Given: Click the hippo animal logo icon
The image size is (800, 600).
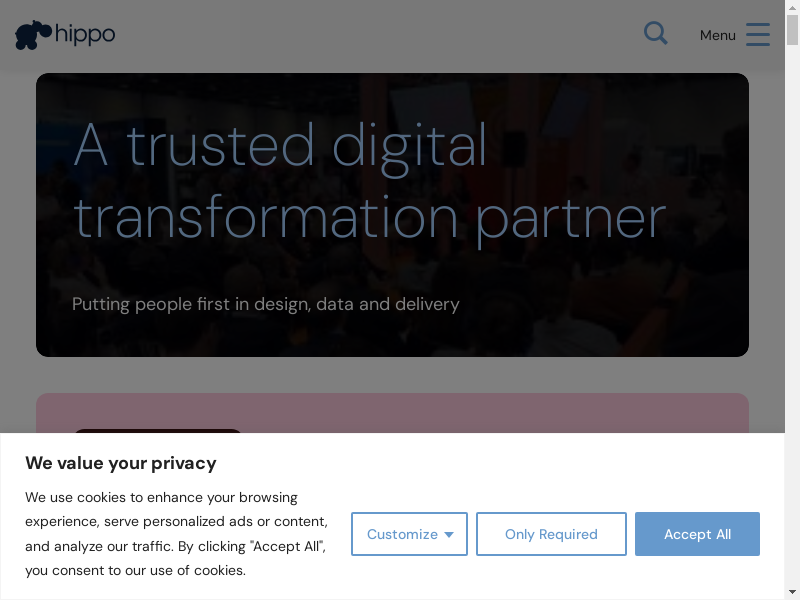Looking at the screenshot, I should pyautogui.click(x=32, y=35).
